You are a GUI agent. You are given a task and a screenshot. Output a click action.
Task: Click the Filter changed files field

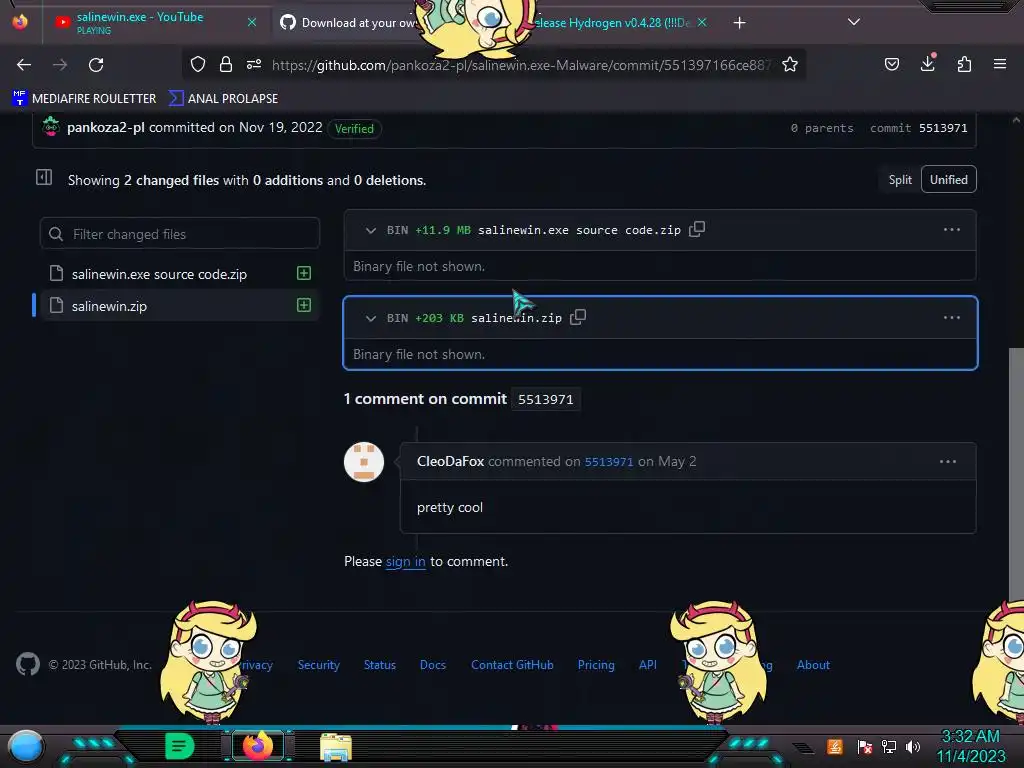[180, 234]
